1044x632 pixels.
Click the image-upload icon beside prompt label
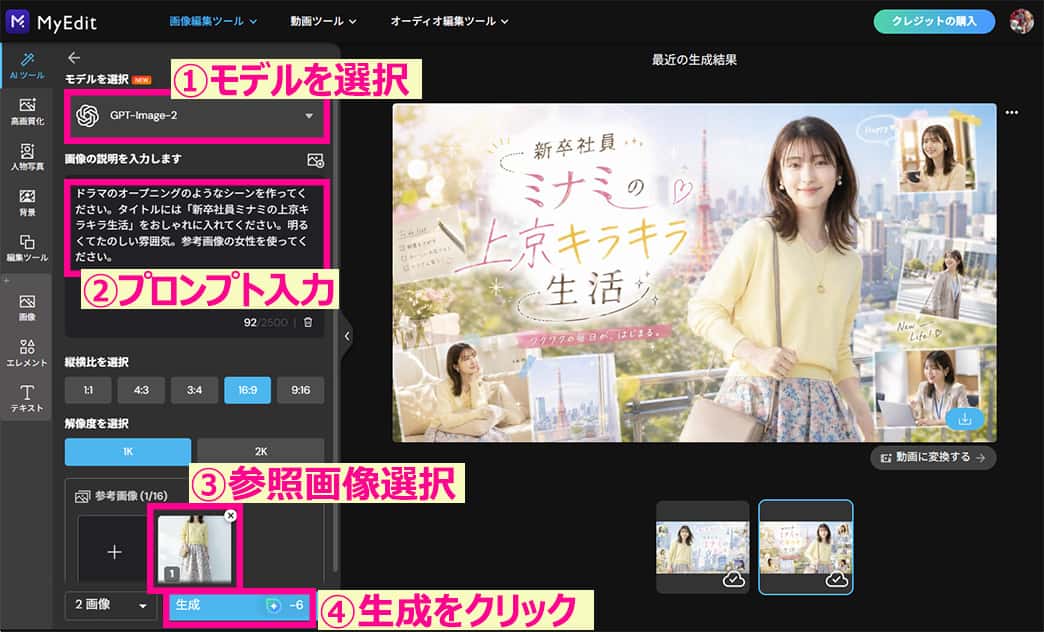pos(316,160)
